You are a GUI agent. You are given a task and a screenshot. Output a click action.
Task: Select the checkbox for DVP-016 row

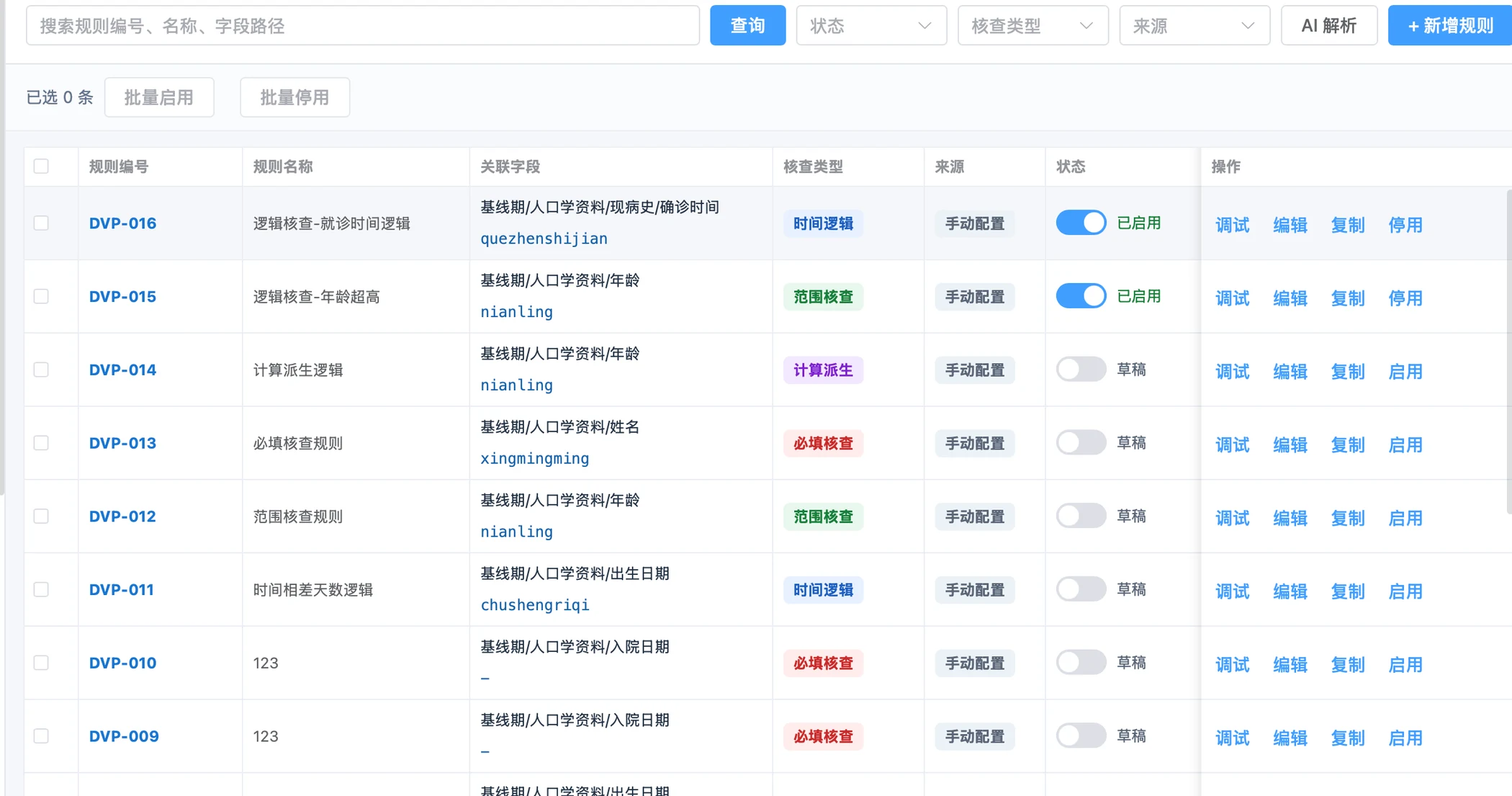(41, 223)
